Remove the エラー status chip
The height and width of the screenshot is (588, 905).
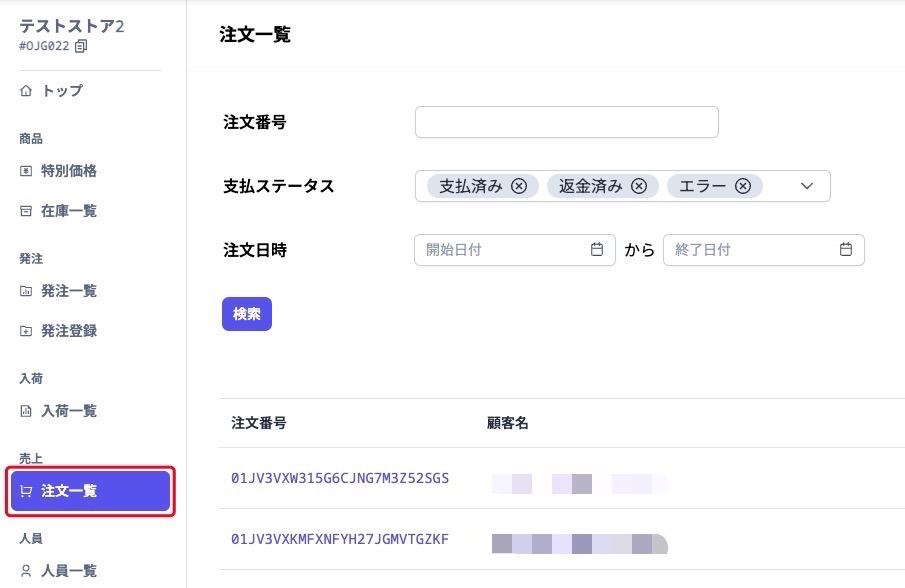pos(741,186)
